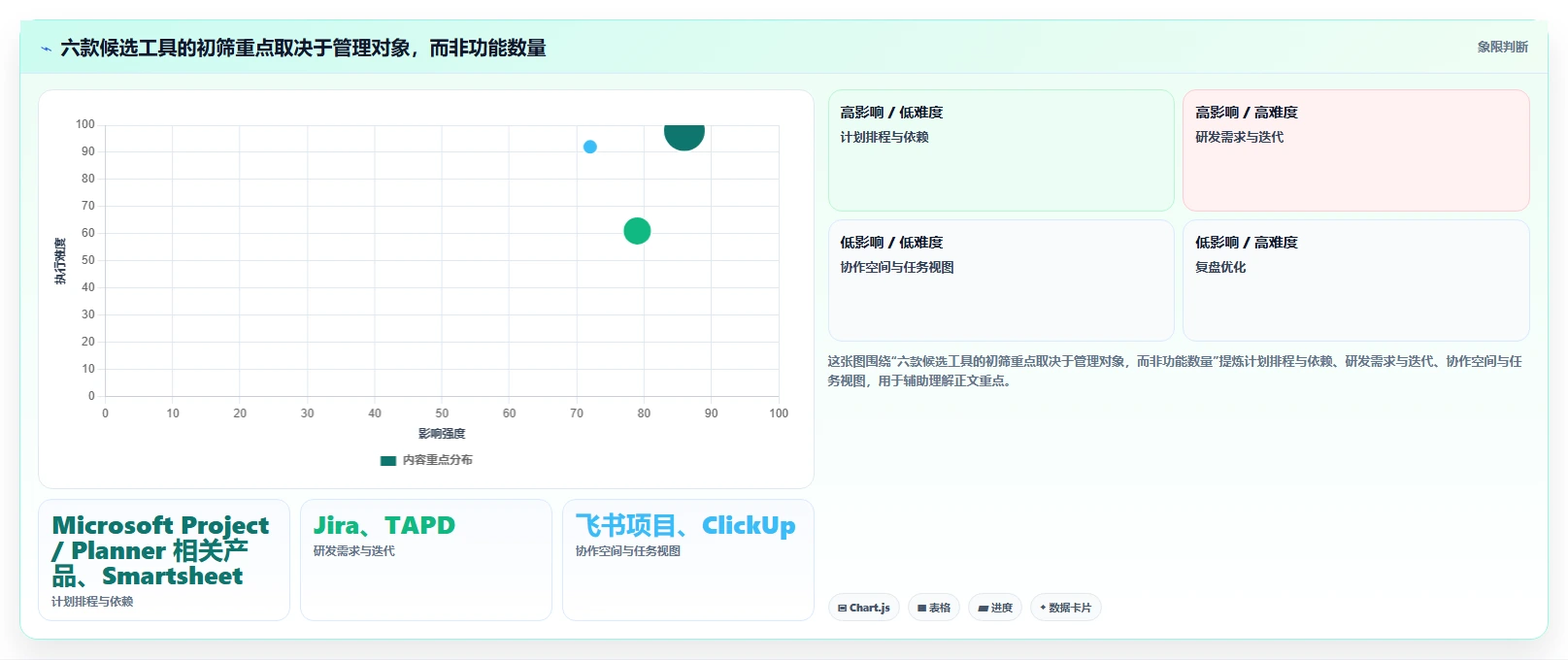Click the Jira、TAPD data card

[426, 560]
